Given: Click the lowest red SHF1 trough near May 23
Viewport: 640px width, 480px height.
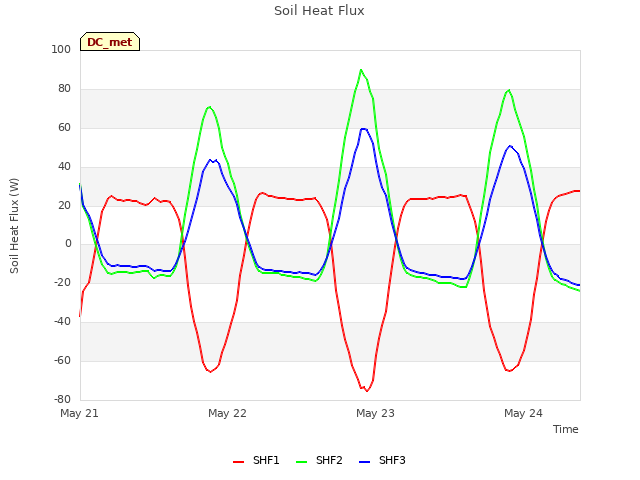Looking at the screenshot, I should coord(367,391).
